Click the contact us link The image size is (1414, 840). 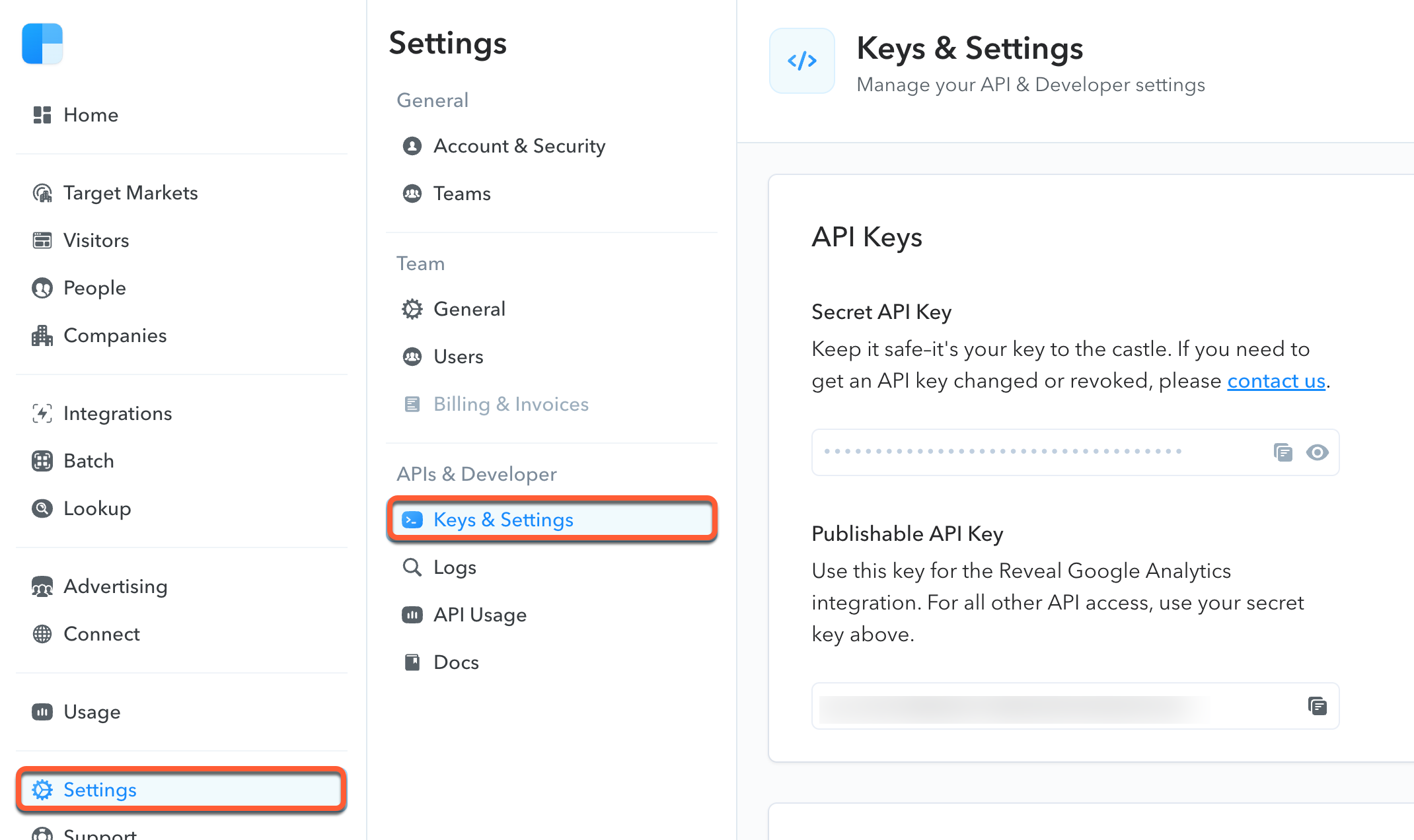click(1276, 381)
